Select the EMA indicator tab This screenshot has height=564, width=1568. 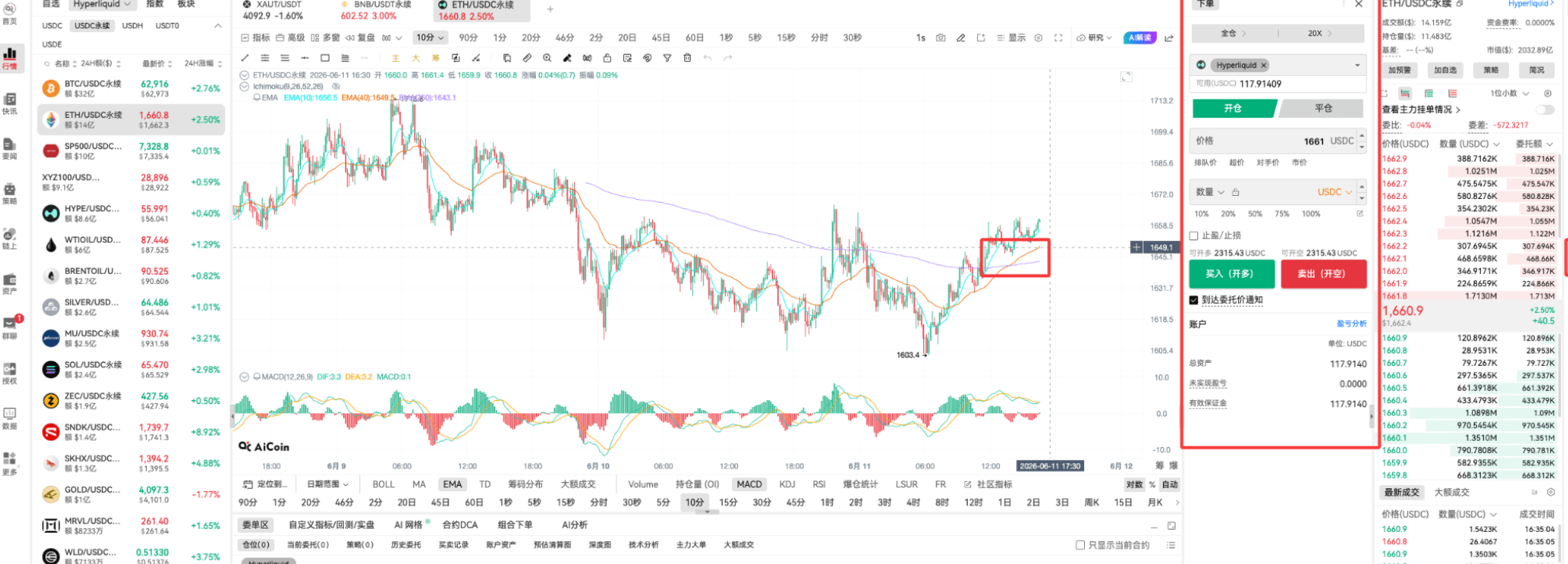(x=452, y=484)
